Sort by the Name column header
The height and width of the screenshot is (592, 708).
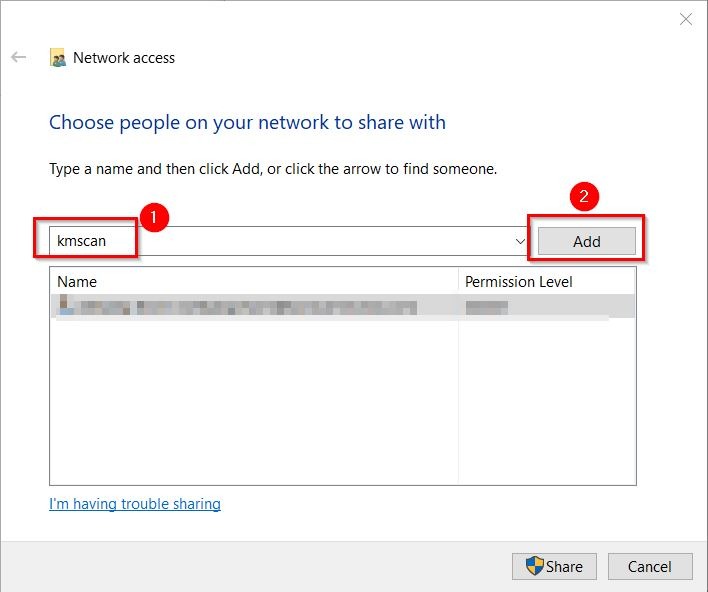pyautogui.click(x=252, y=281)
